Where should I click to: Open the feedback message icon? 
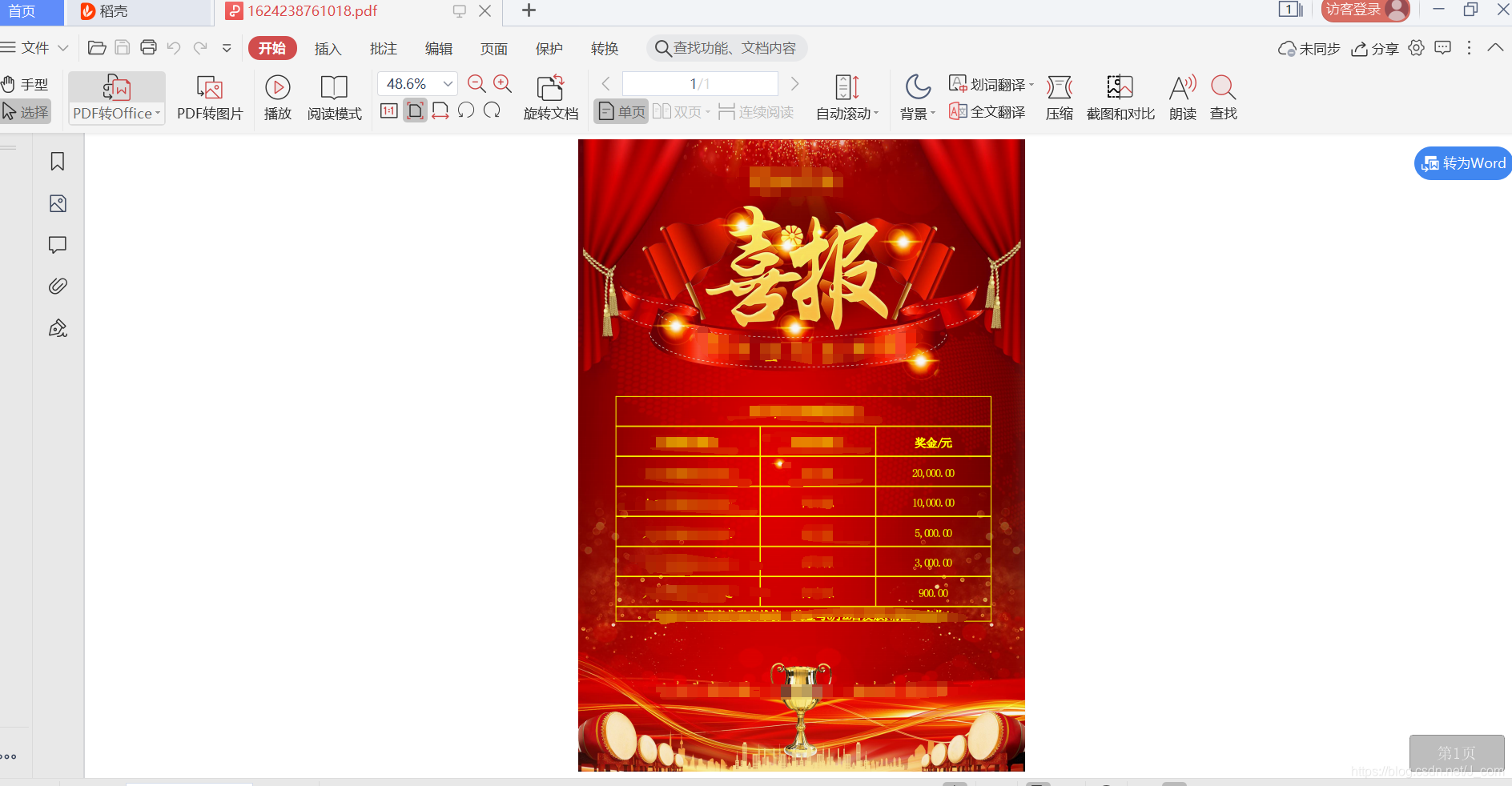click(x=1443, y=48)
